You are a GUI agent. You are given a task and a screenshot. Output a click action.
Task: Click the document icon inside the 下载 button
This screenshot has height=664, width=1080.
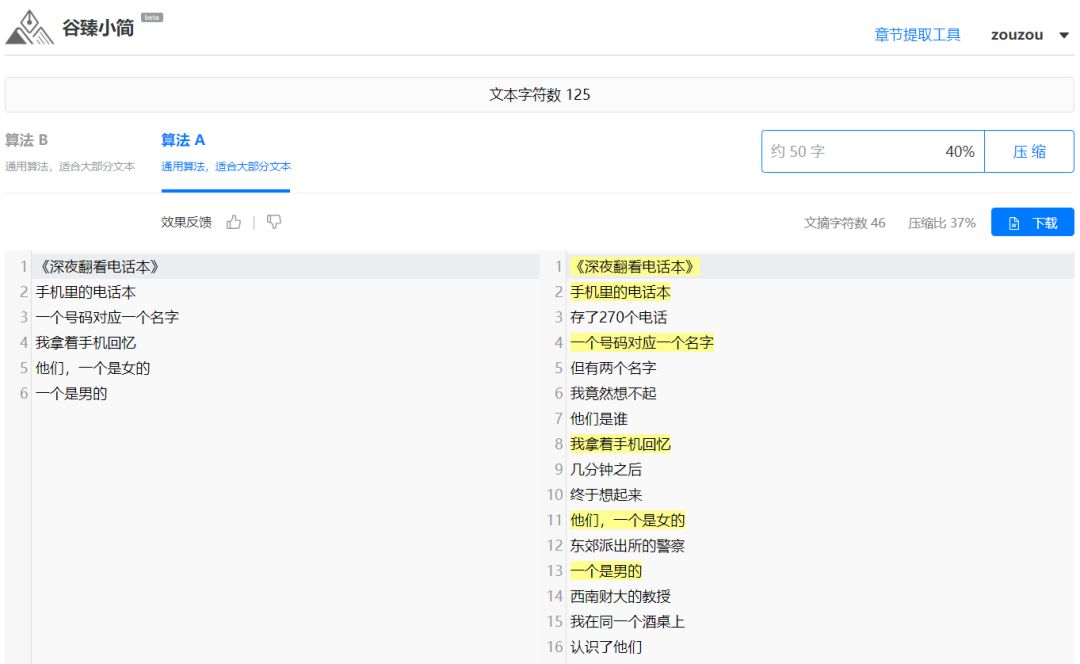point(1013,223)
